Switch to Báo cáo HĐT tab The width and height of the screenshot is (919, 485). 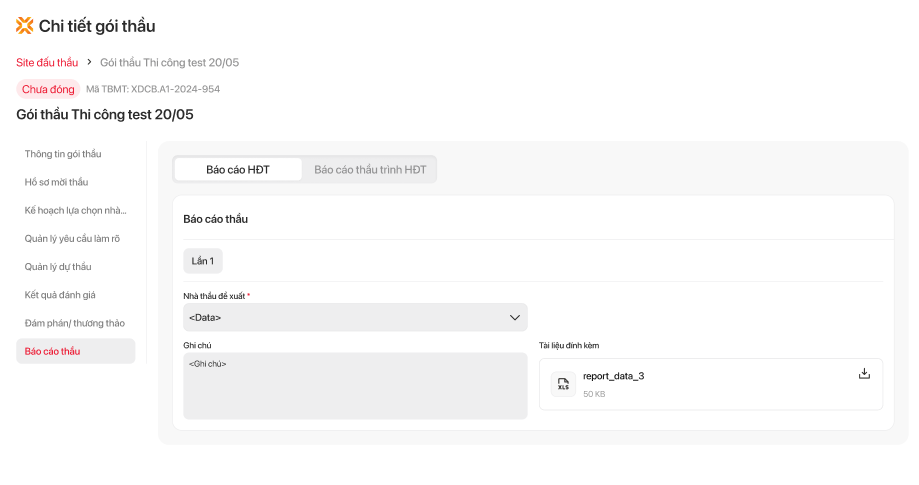click(x=238, y=169)
